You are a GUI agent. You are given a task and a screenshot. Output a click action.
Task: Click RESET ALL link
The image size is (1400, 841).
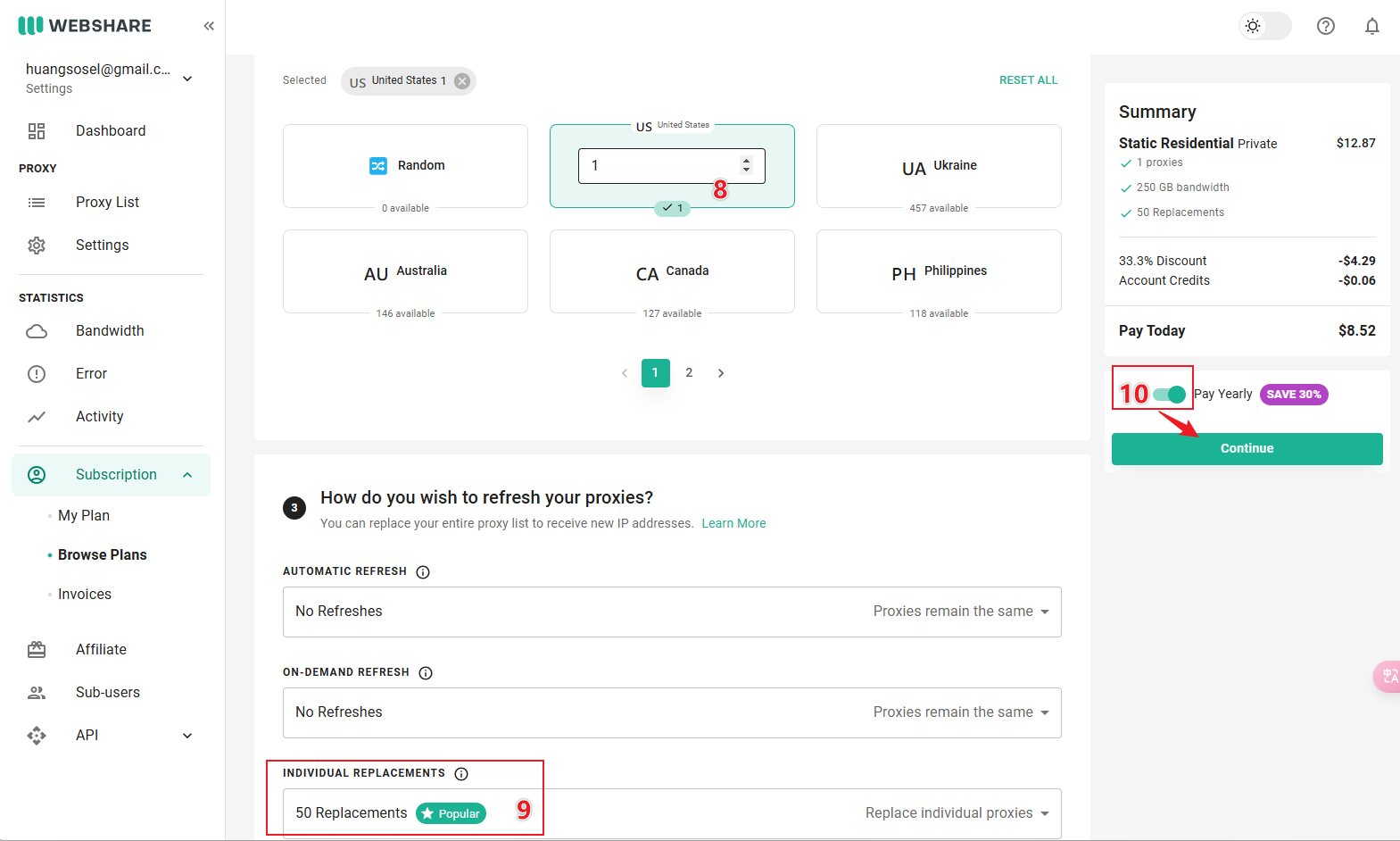point(1028,80)
